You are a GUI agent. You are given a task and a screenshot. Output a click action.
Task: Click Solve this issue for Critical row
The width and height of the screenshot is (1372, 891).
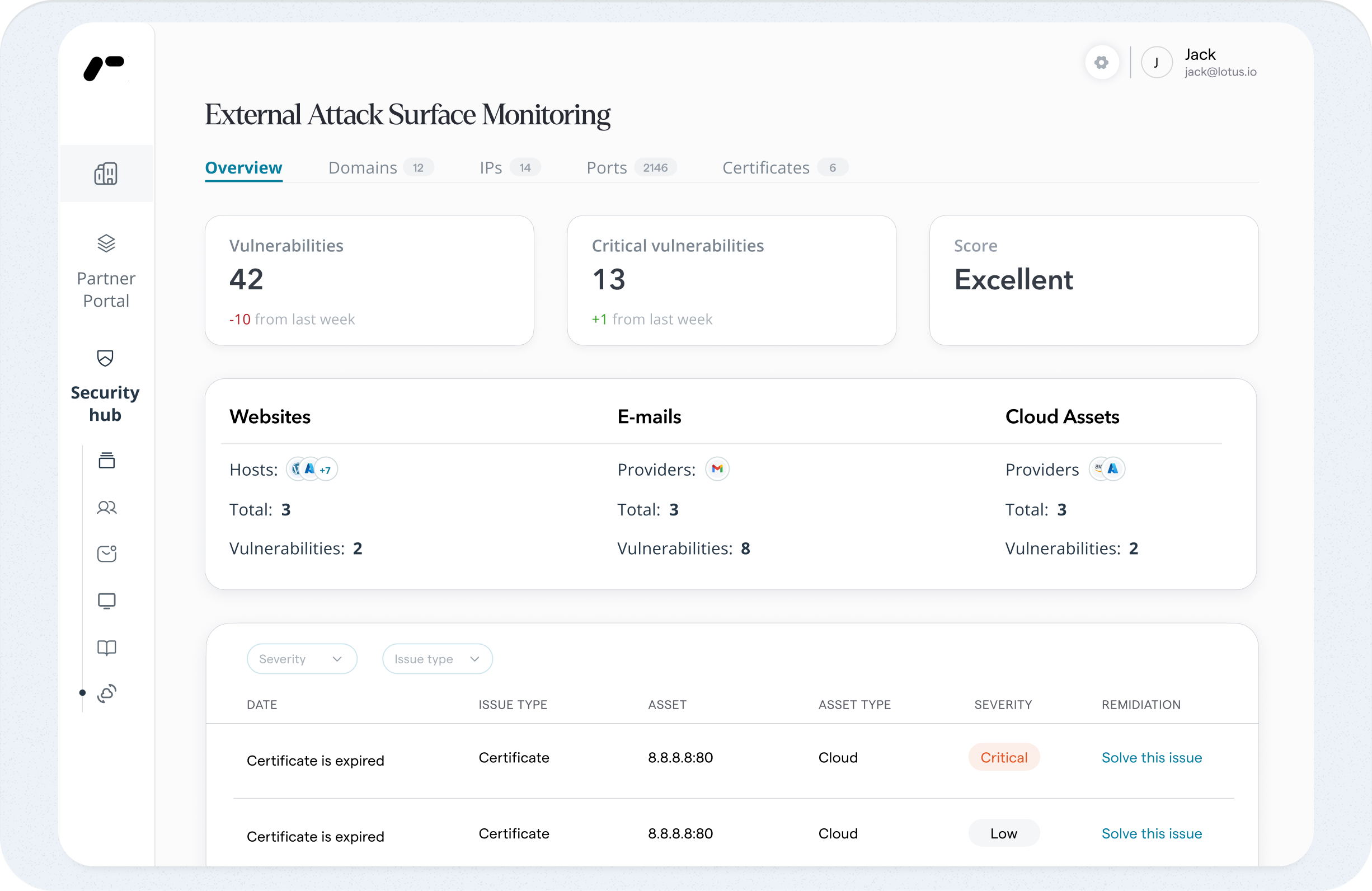click(1151, 757)
